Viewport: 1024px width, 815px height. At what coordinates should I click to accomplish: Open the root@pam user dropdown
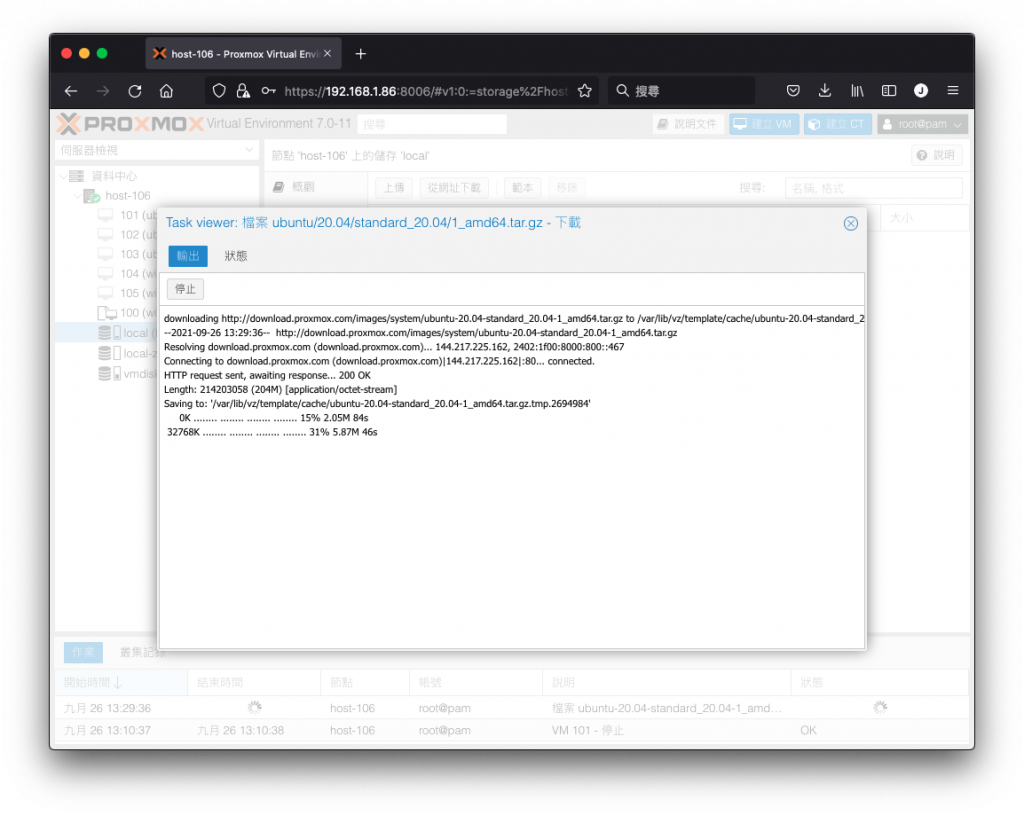(922, 124)
